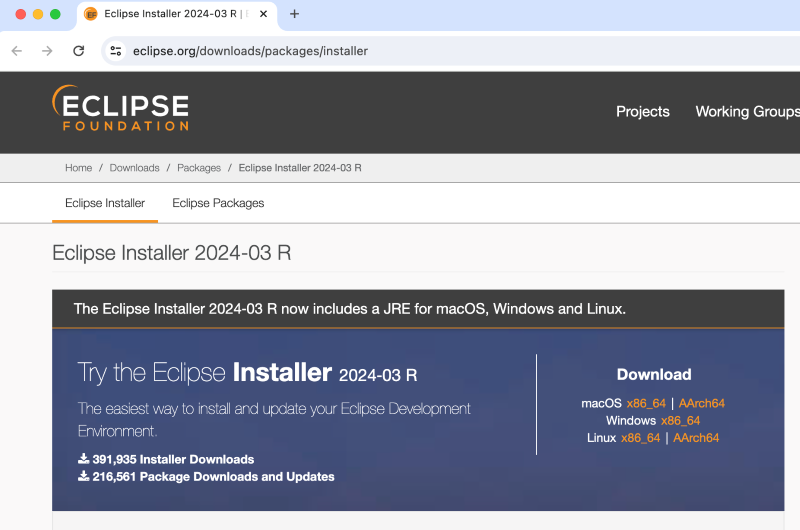Viewport: 800px width, 530px height.
Task: Download macOS x86_64 installer
Action: tap(646, 403)
